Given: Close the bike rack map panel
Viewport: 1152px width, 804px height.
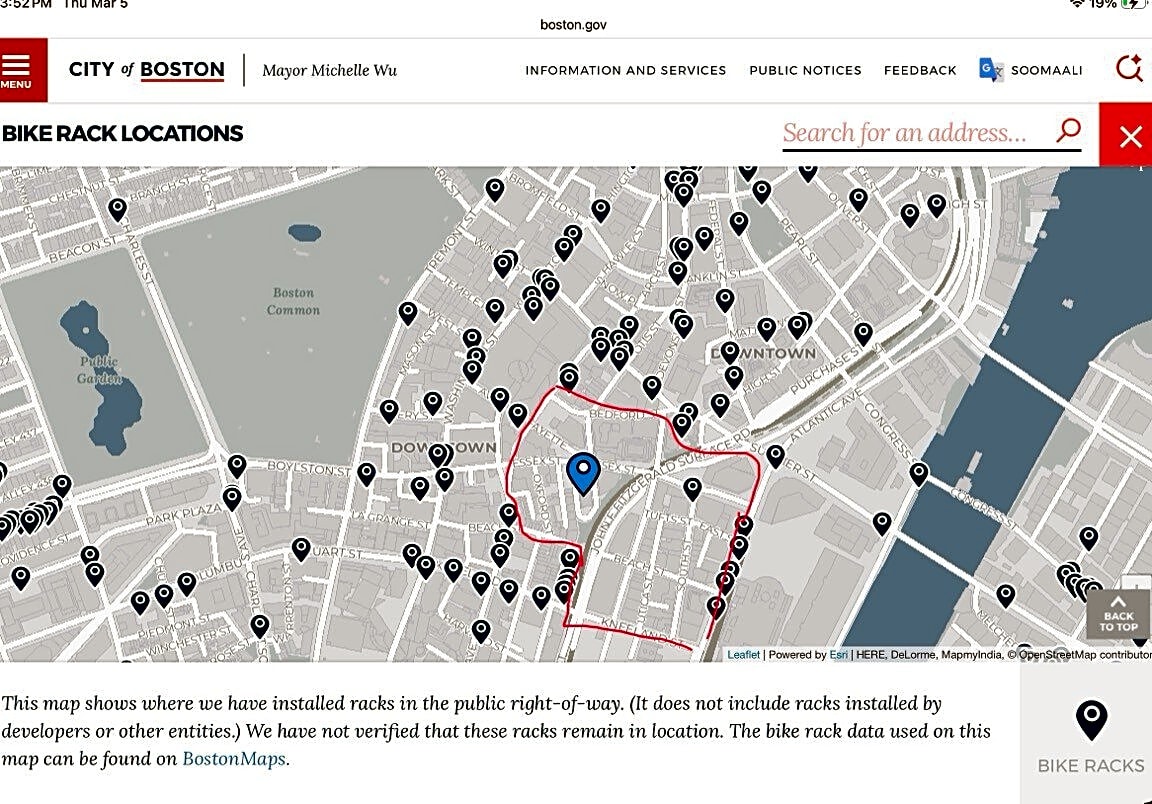Looking at the screenshot, I should tap(1129, 136).
